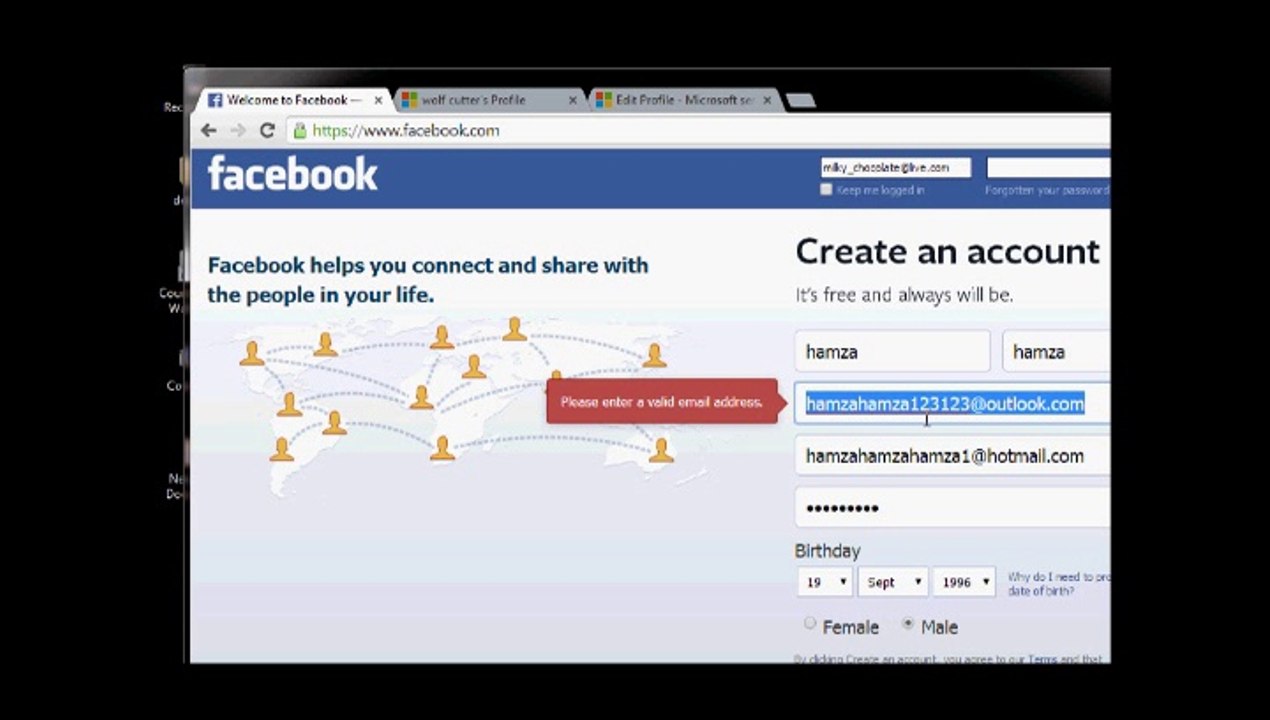The image size is (1270, 720).
Task: Open the birthday month dropdown showing Sept
Action: coord(893,582)
